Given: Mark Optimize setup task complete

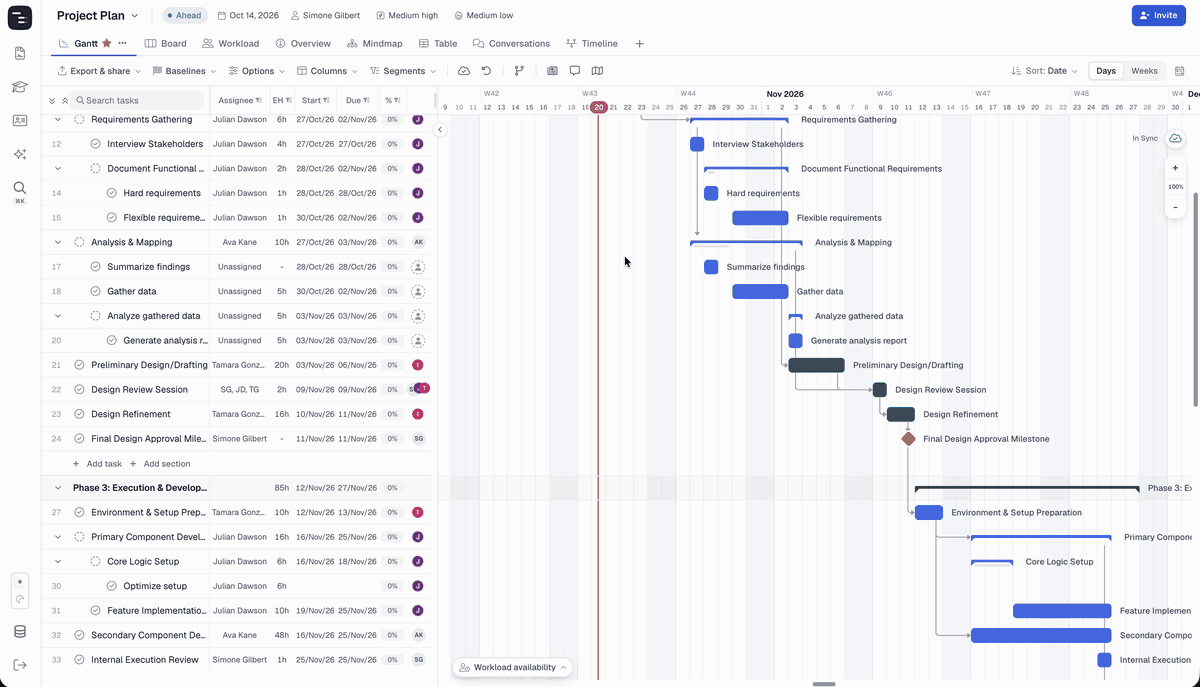Looking at the screenshot, I should pyautogui.click(x=112, y=586).
